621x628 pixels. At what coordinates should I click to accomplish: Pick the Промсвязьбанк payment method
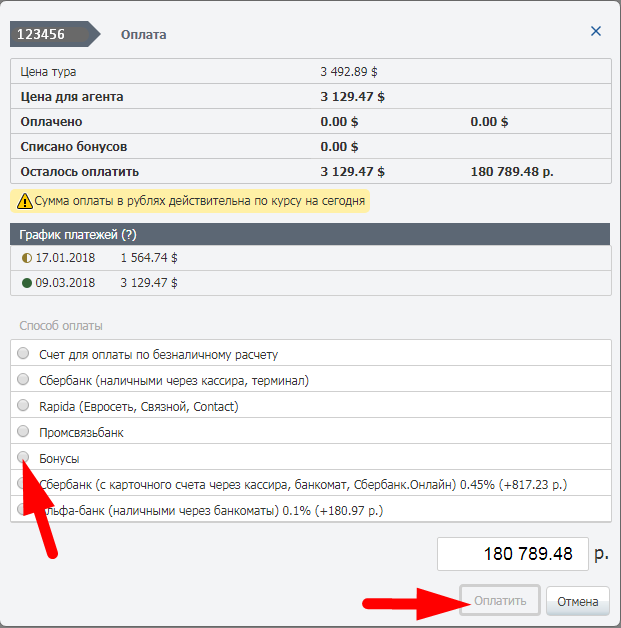point(23,432)
